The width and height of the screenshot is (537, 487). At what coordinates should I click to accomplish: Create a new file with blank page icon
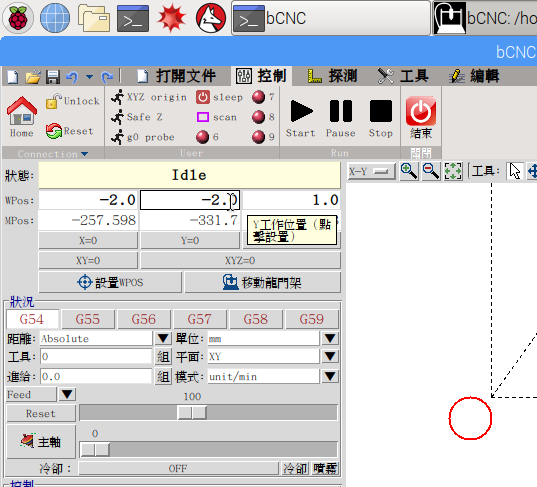(x=13, y=76)
